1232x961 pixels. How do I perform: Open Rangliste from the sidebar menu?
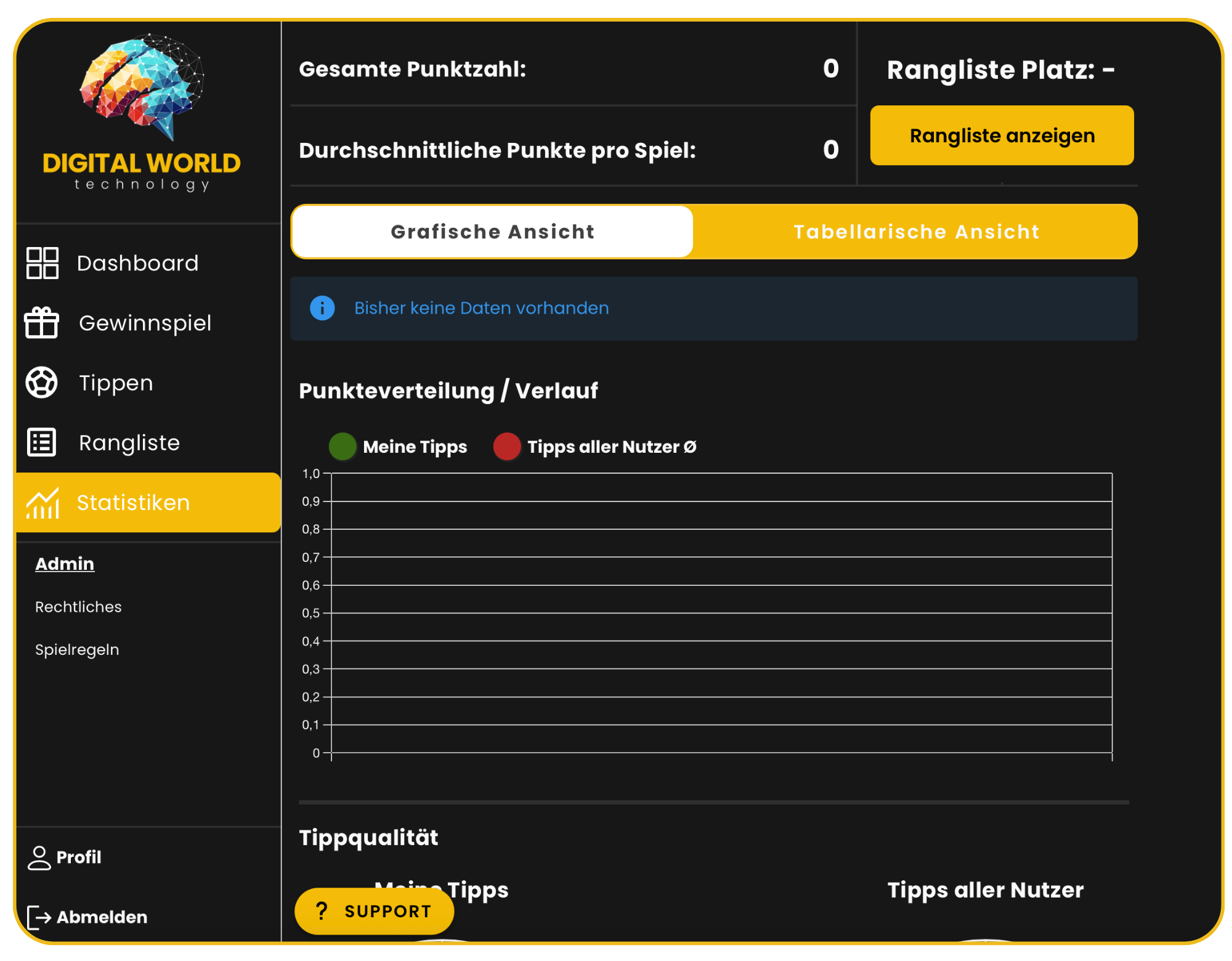pos(129,442)
